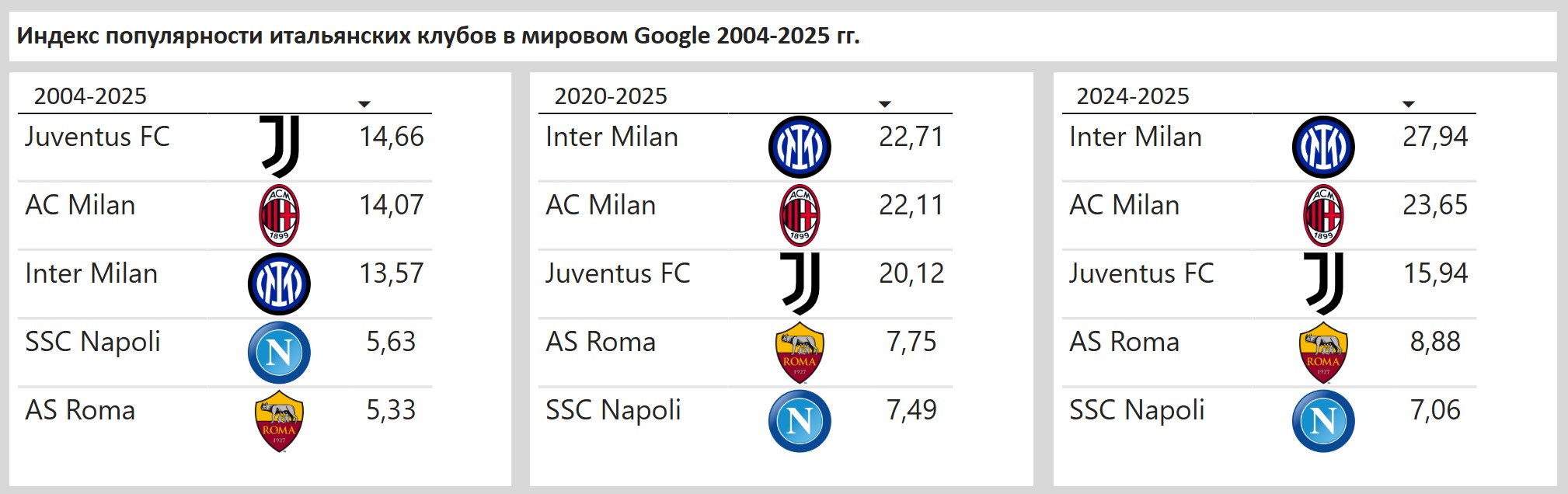
Task: Toggle sort arrow in the 2004-2025 table header
Action: [x=364, y=103]
